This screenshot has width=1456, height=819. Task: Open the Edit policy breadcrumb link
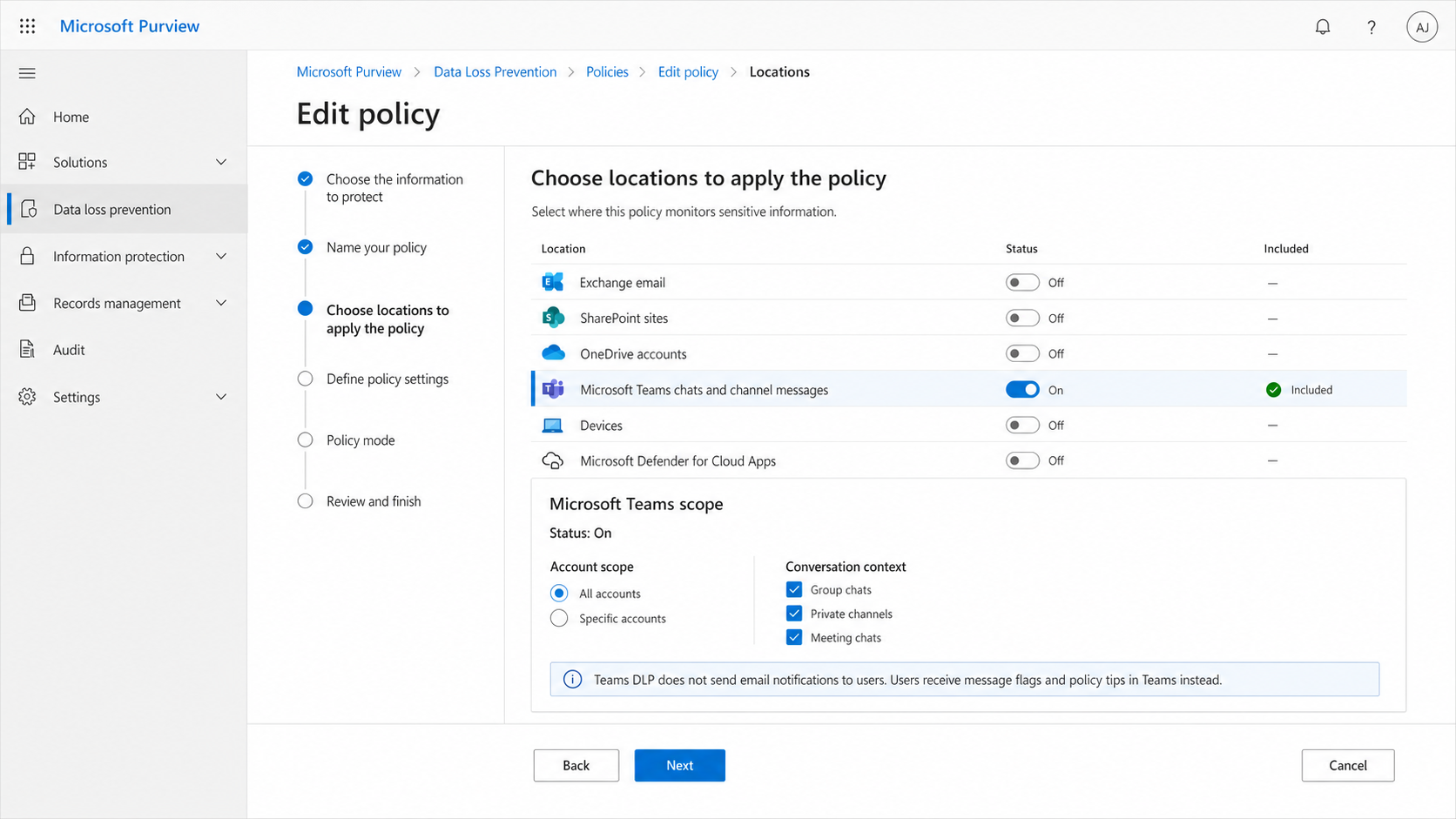(x=688, y=71)
